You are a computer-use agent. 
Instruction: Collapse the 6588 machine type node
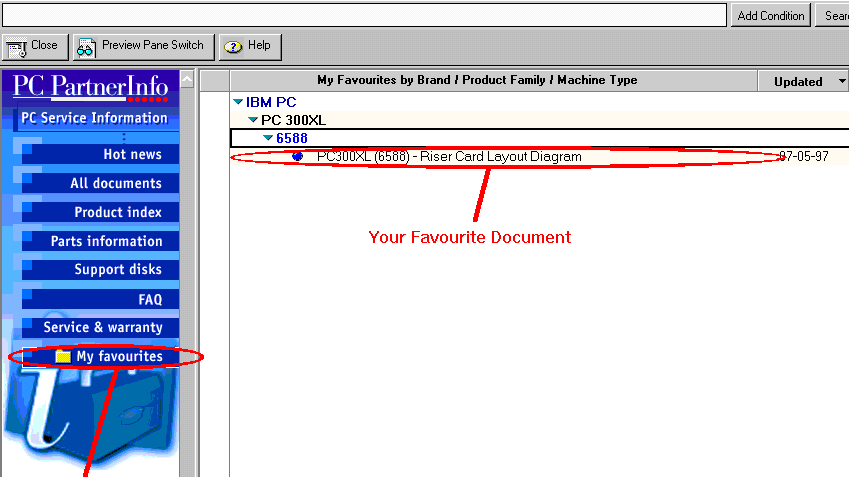(268, 138)
